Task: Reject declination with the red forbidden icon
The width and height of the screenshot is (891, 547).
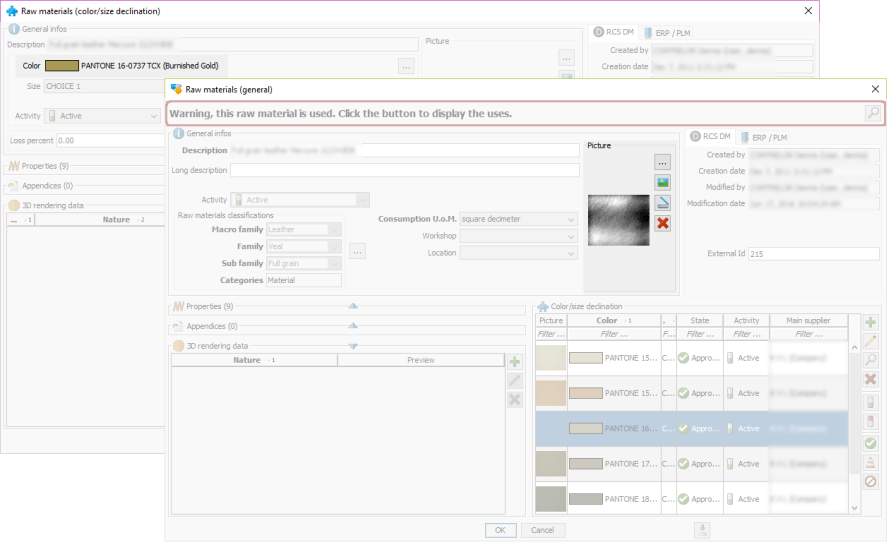Action: pyautogui.click(x=871, y=482)
